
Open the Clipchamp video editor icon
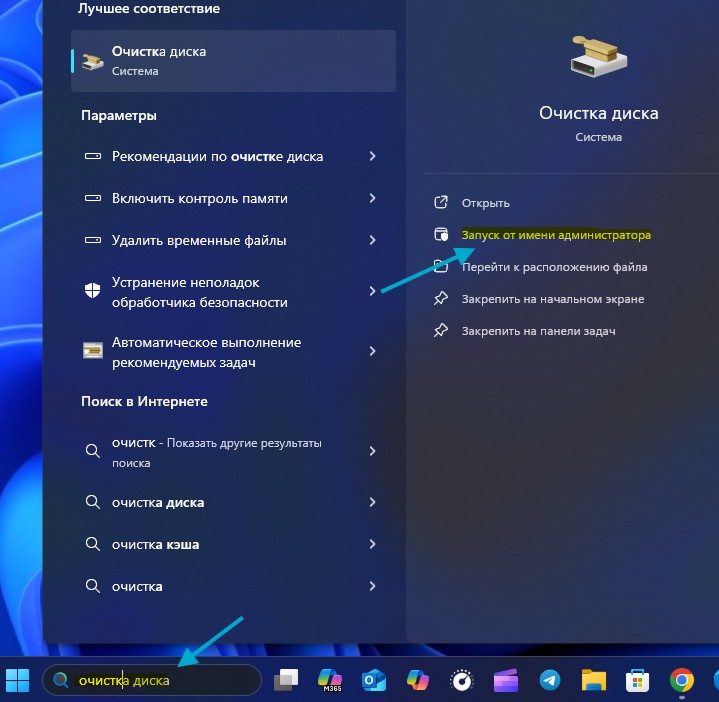[506, 680]
